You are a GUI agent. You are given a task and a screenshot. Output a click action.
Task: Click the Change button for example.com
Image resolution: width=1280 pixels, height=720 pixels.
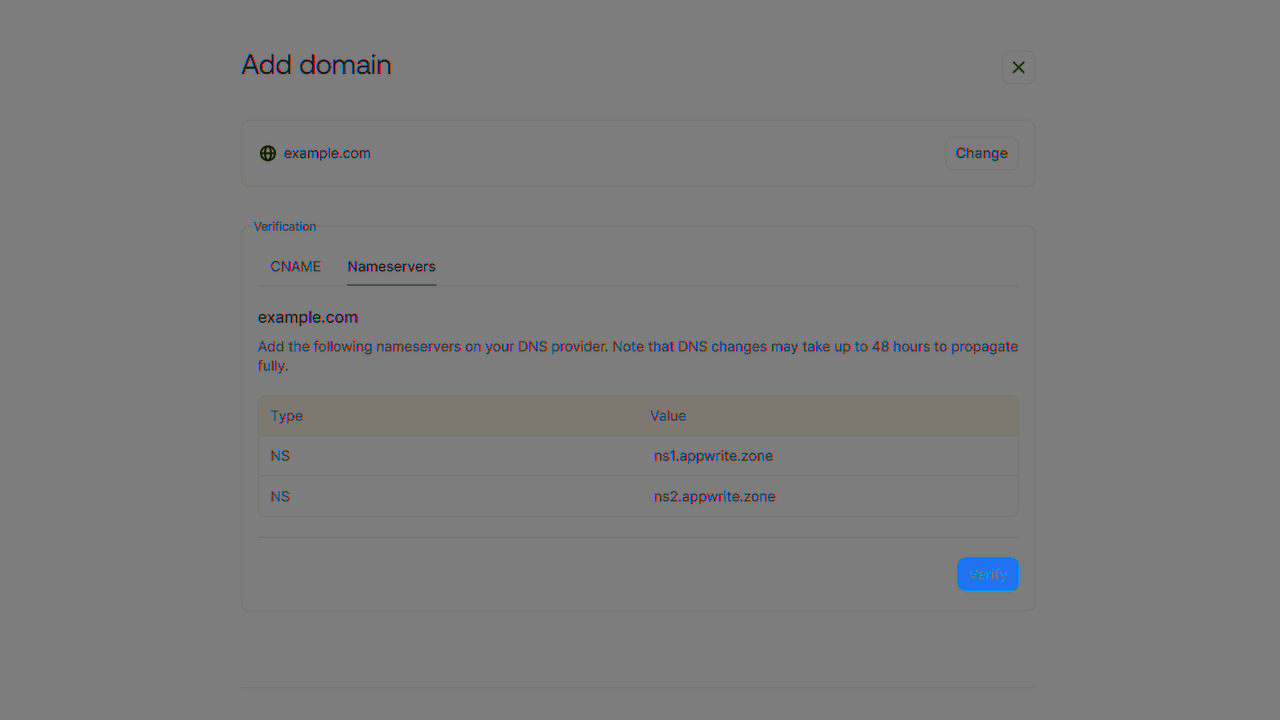[x=981, y=153]
